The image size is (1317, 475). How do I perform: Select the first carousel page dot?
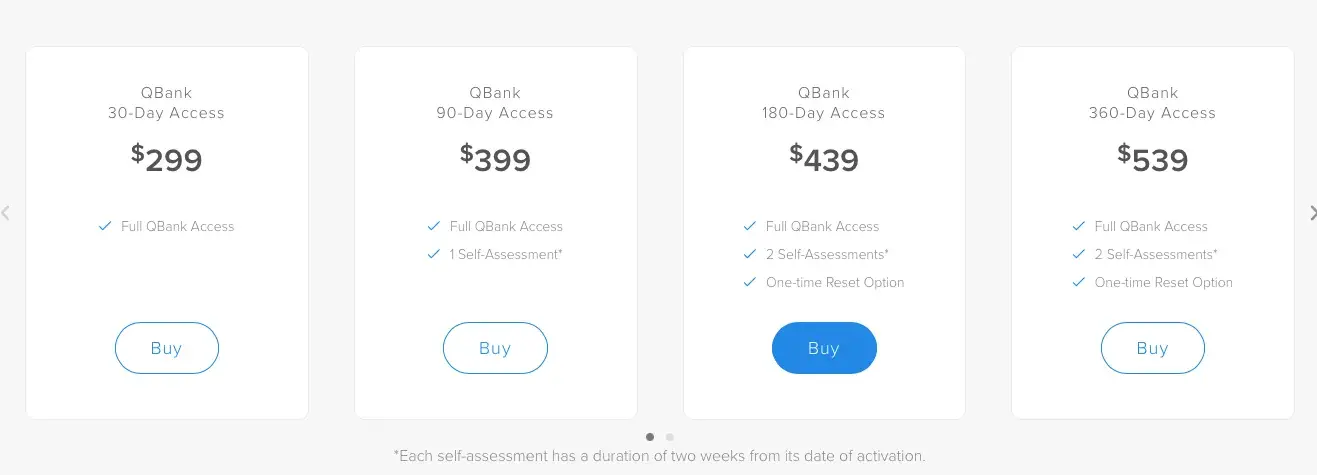coord(650,437)
